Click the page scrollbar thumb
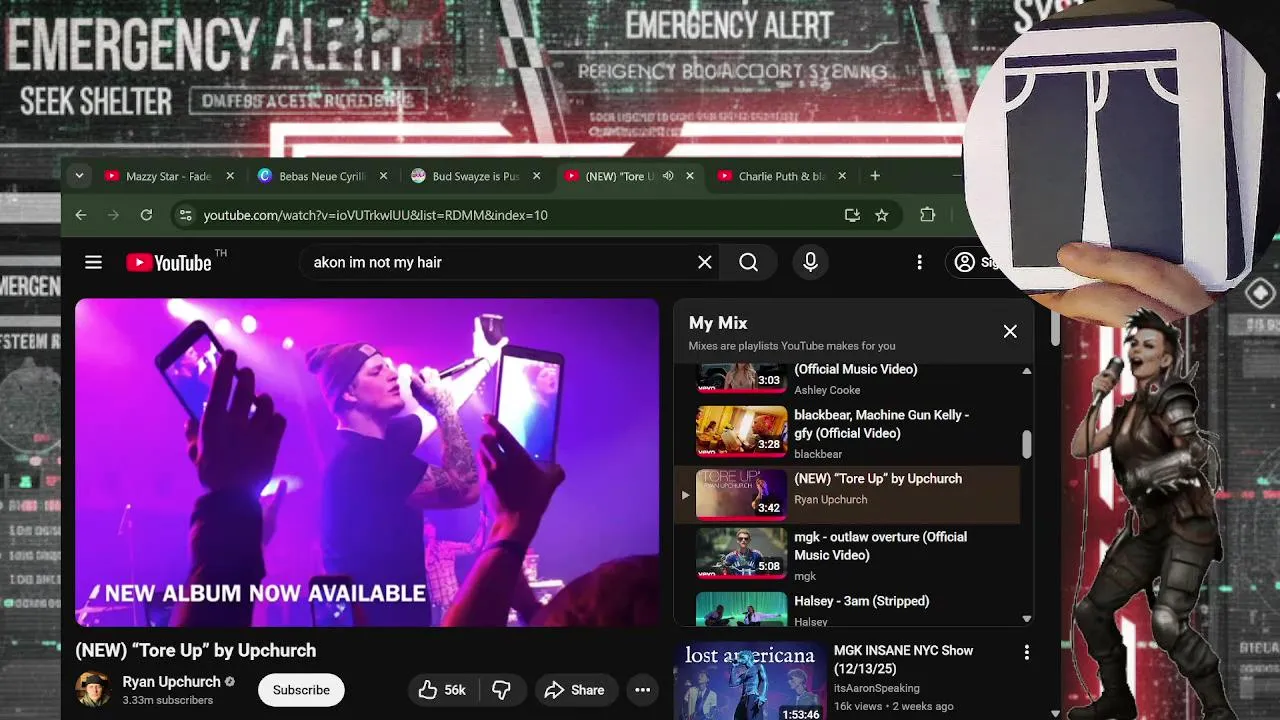The image size is (1280, 720). [1055, 330]
